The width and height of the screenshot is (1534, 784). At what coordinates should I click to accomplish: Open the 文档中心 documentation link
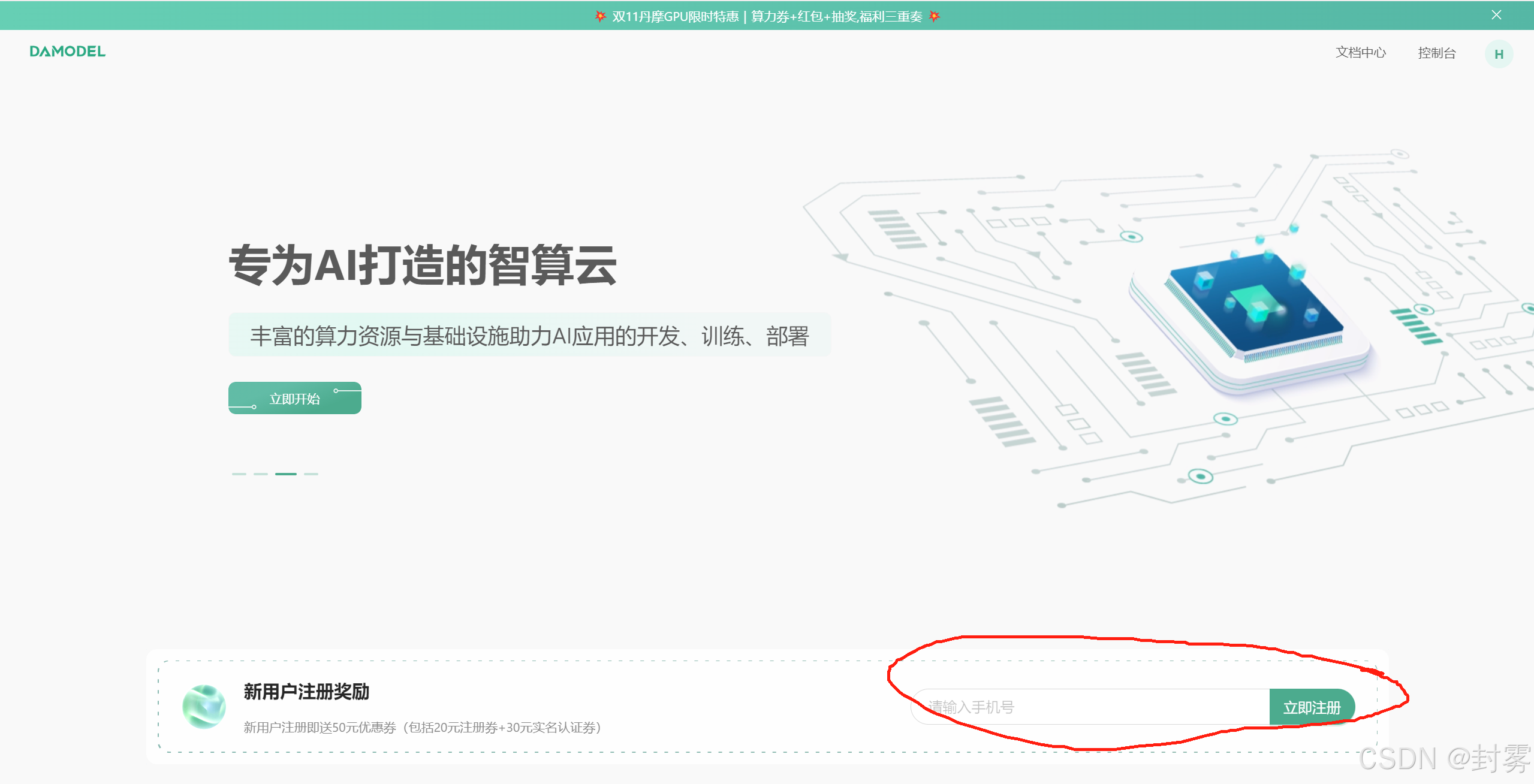tap(1360, 53)
